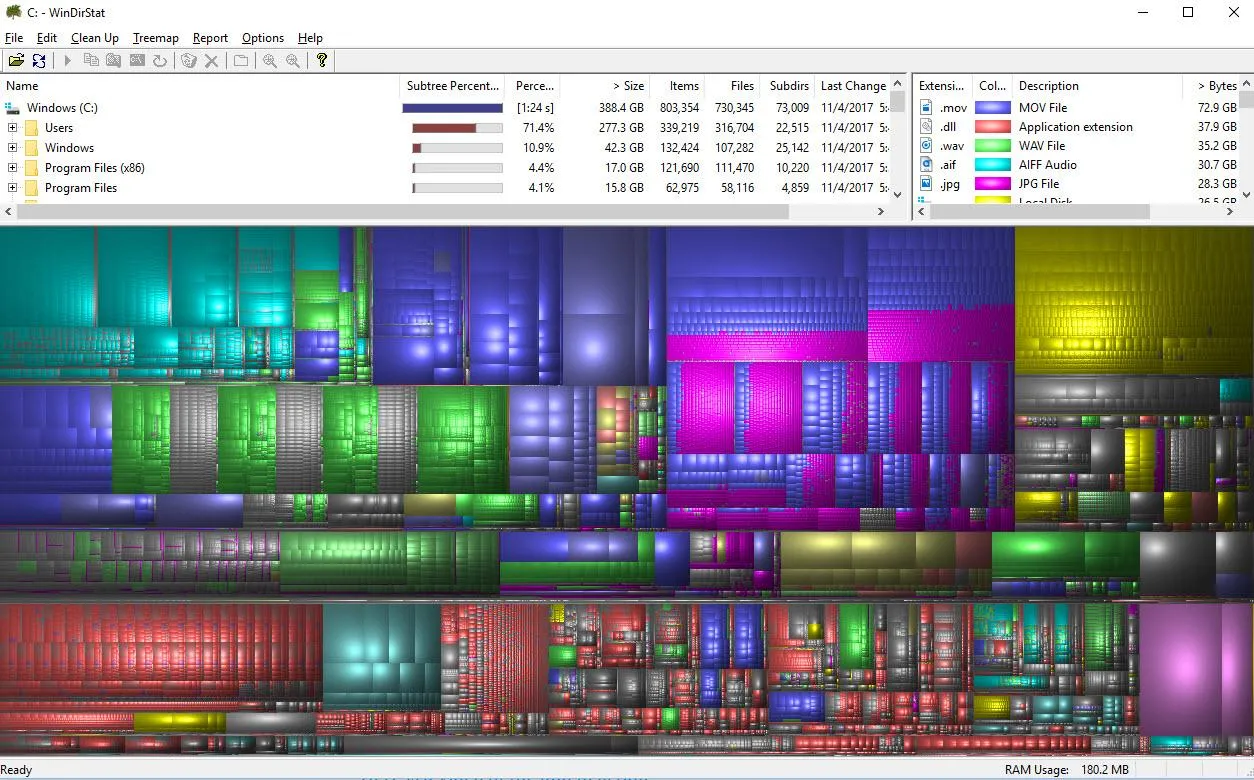This screenshot has height=780, width=1254.
Task: Click the Delete to Recycle Bin icon
Action: point(188,61)
